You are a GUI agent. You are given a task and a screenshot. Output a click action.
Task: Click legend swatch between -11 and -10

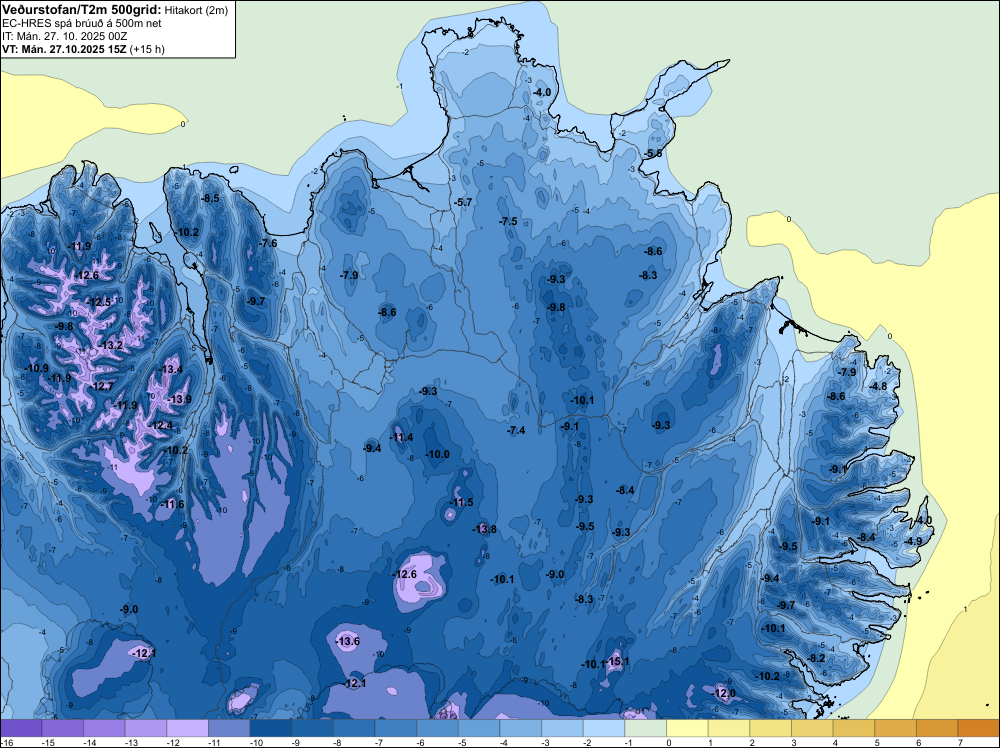229,728
